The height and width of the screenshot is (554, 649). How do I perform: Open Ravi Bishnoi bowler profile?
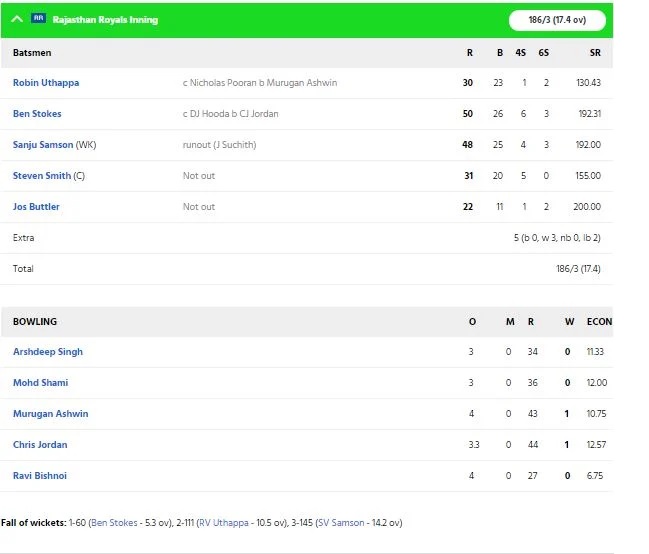[x=40, y=476]
